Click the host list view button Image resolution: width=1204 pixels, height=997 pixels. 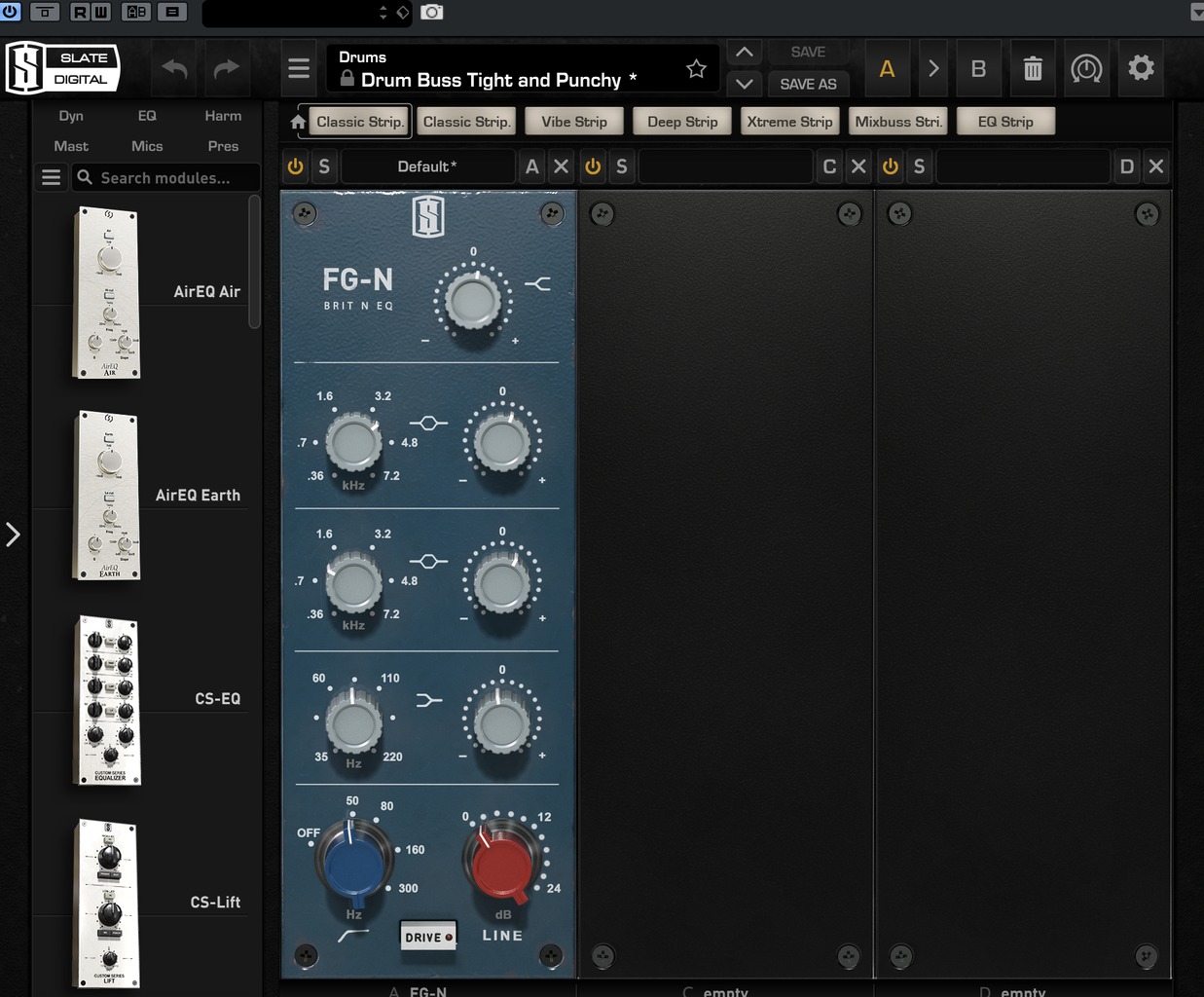pyautogui.click(x=172, y=12)
